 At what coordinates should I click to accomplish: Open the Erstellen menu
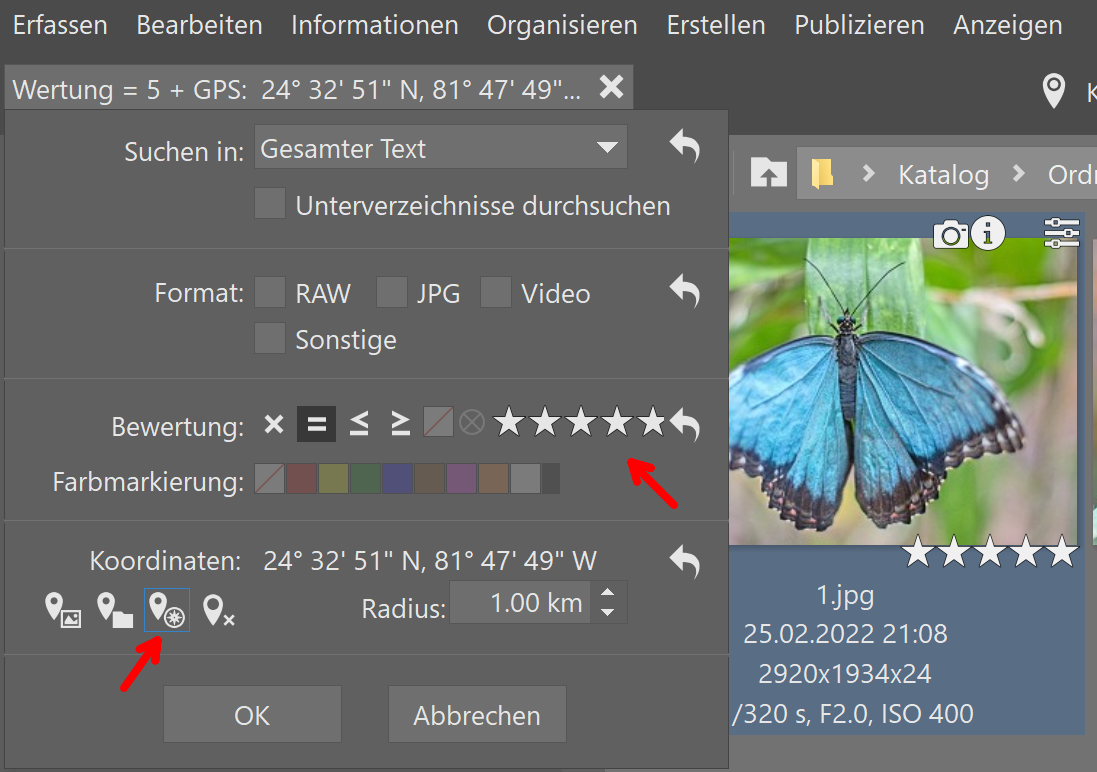coord(715,25)
